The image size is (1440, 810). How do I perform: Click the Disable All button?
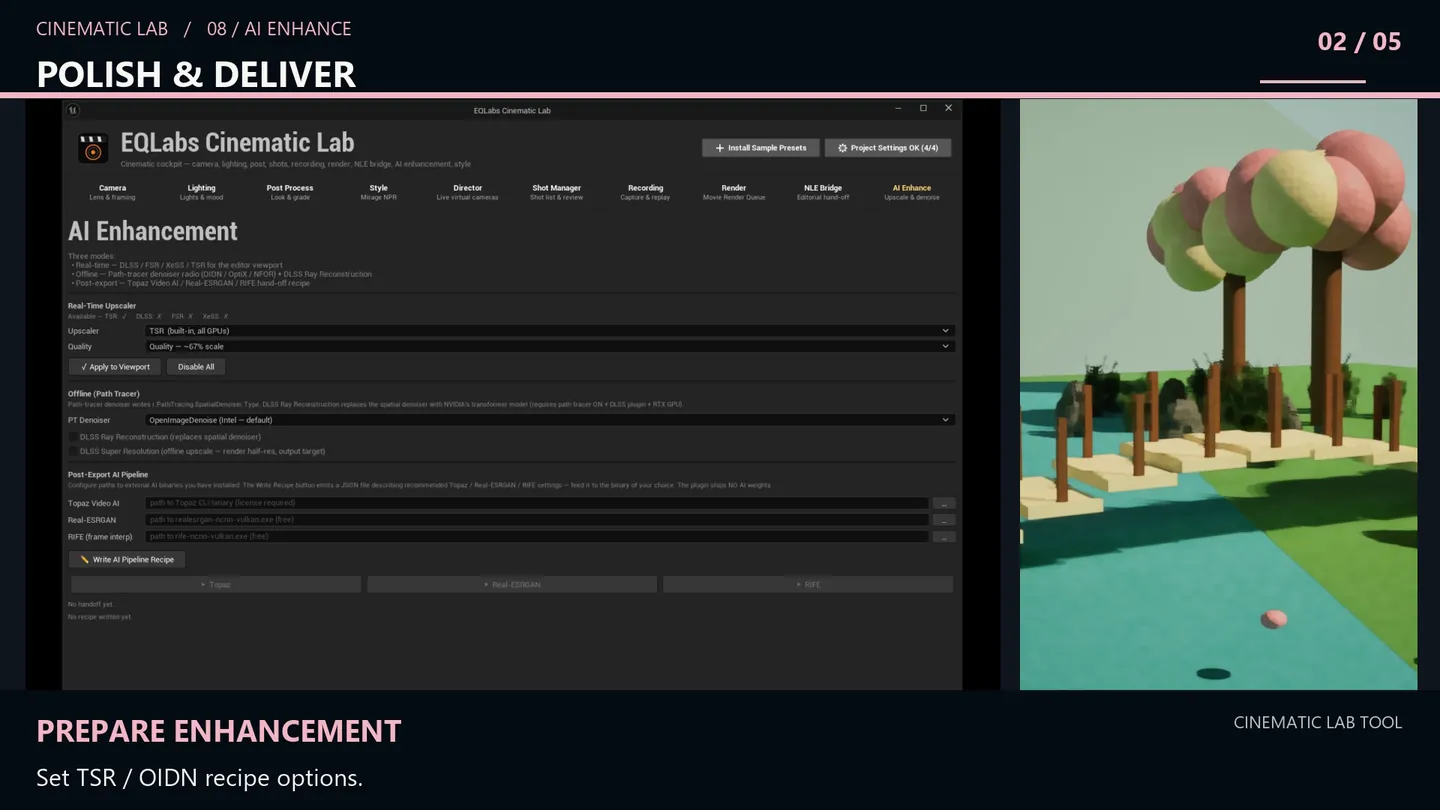point(196,367)
